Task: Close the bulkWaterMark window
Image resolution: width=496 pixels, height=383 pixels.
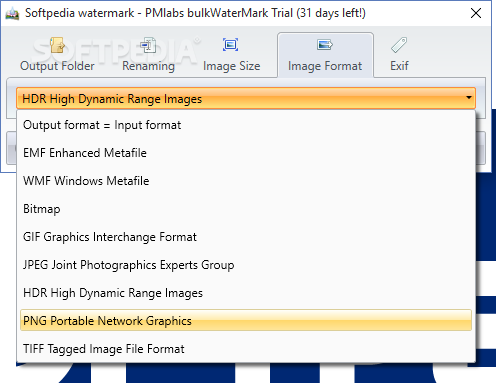Action: 476,13
